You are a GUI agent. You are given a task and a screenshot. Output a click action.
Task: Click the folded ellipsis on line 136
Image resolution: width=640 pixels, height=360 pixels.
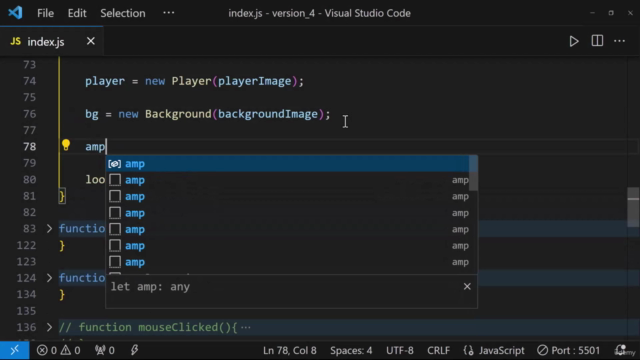246,327
